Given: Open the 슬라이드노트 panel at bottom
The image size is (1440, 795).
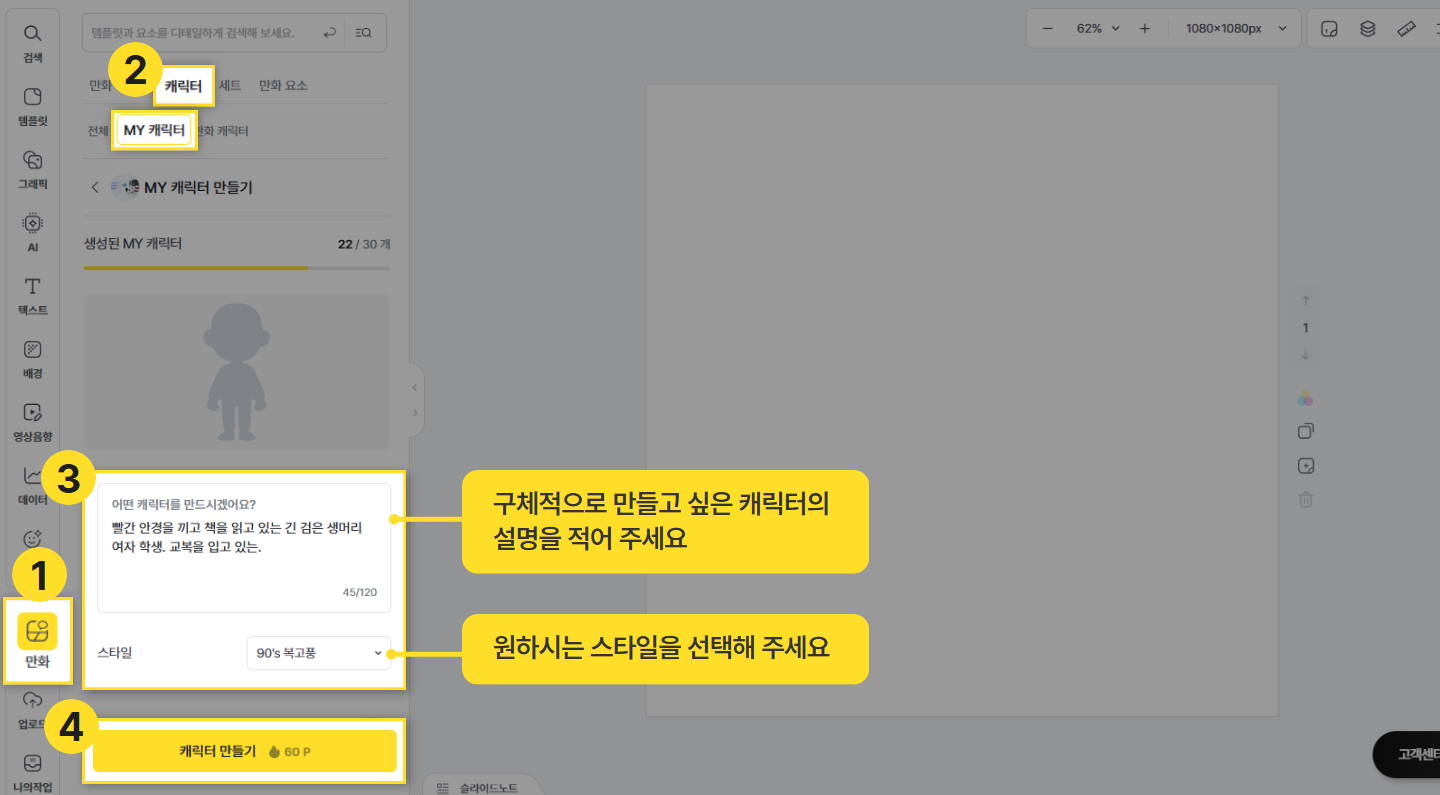Looking at the screenshot, I should (479, 787).
